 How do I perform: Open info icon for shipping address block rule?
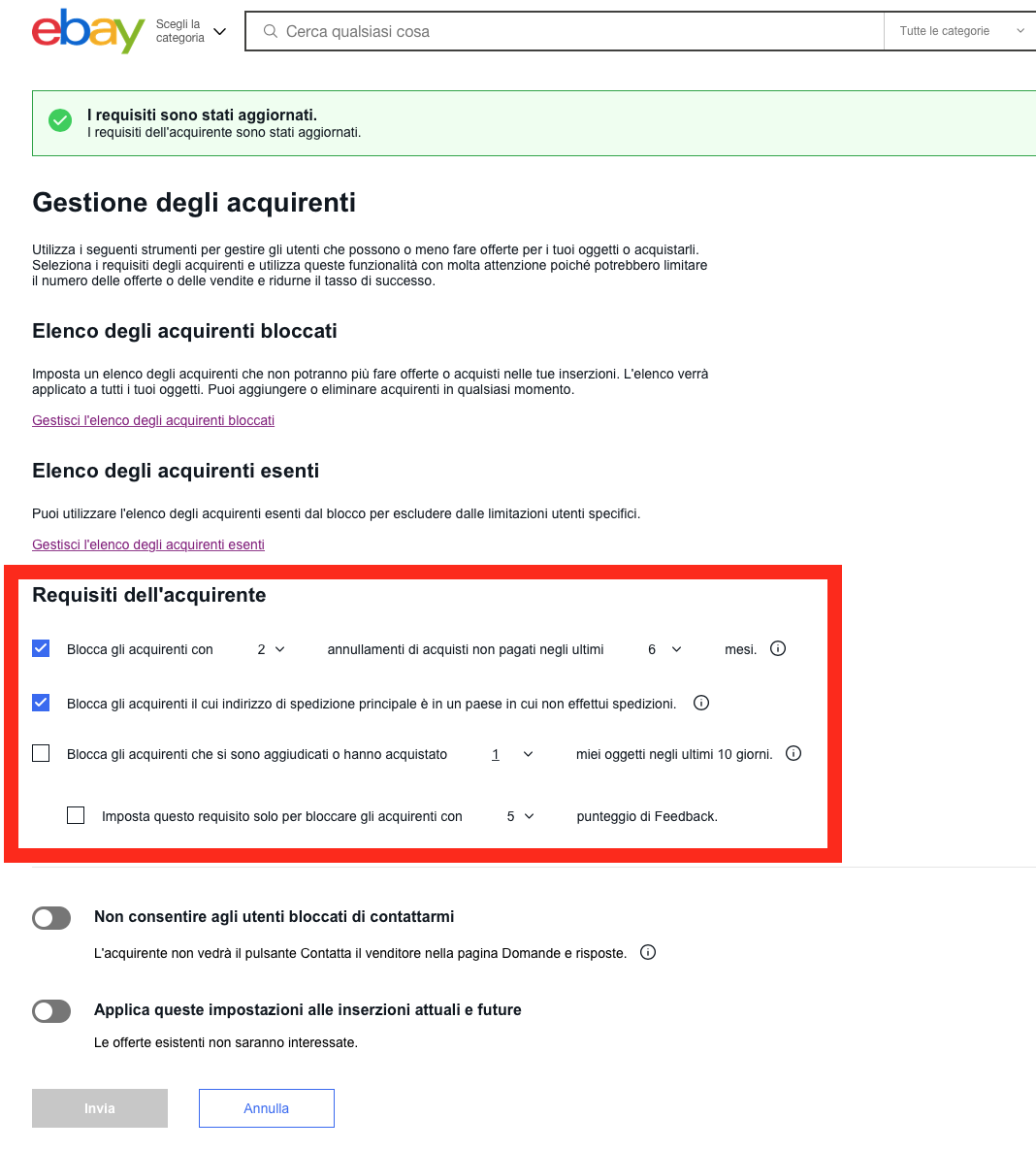(701, 703)
